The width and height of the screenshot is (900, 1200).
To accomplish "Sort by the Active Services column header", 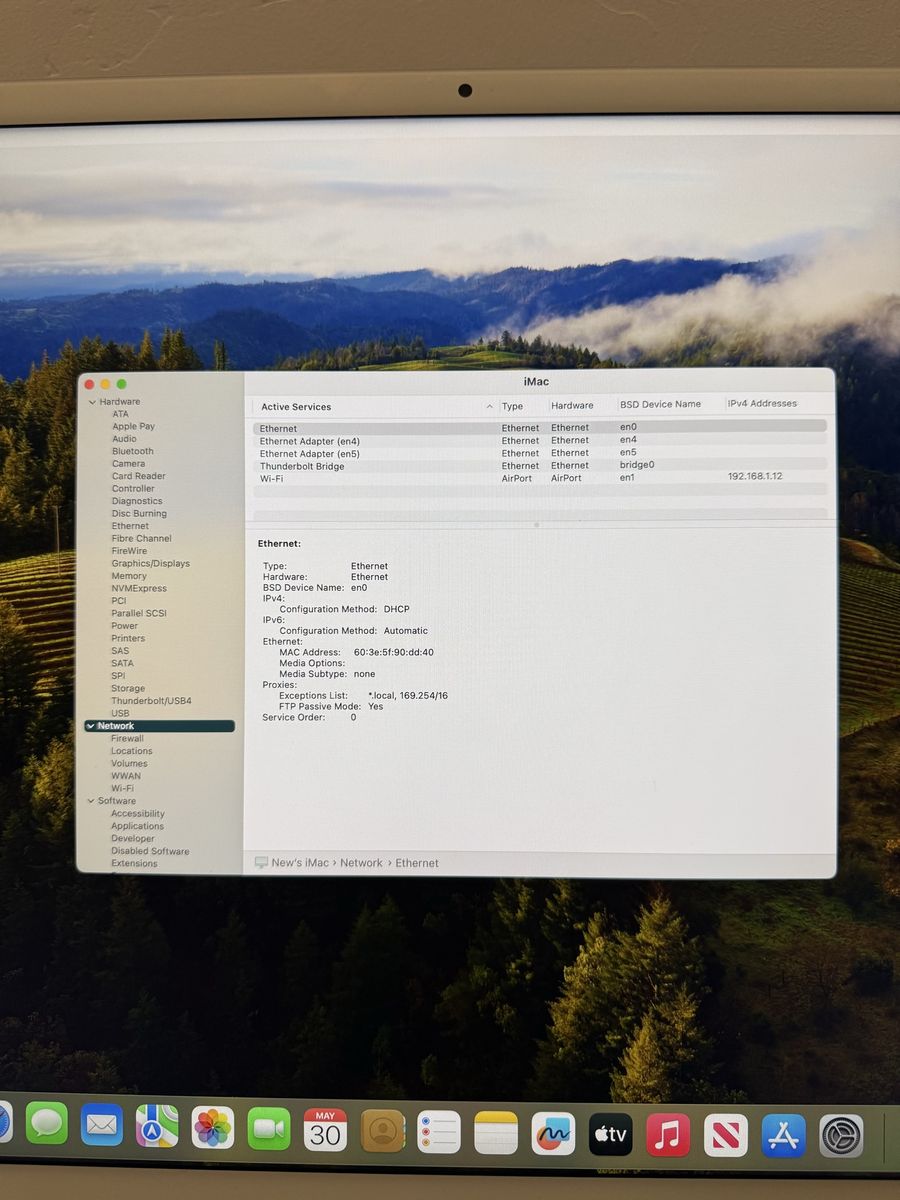I will (x=296, y=407).
